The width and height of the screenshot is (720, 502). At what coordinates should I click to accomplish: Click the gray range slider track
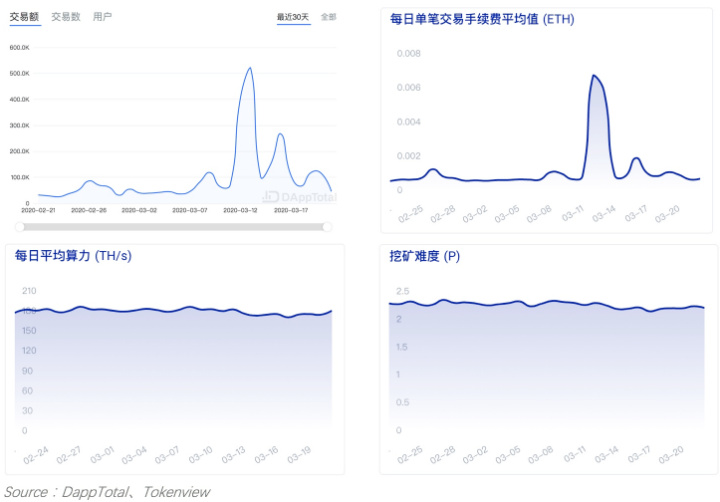tap(174, 226)
